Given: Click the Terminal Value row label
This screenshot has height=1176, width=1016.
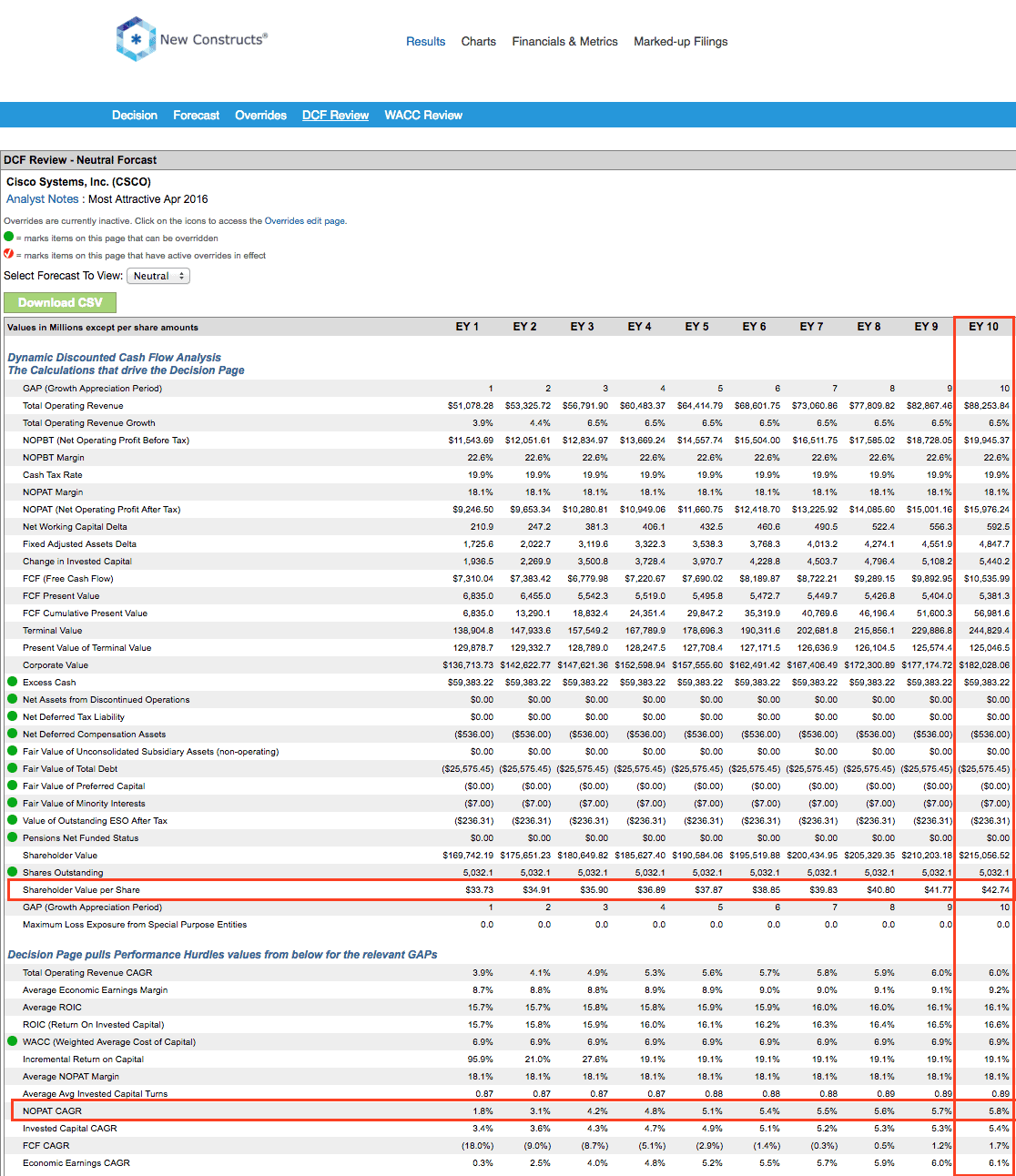Looking at the screenshot, I should (52, 631).
